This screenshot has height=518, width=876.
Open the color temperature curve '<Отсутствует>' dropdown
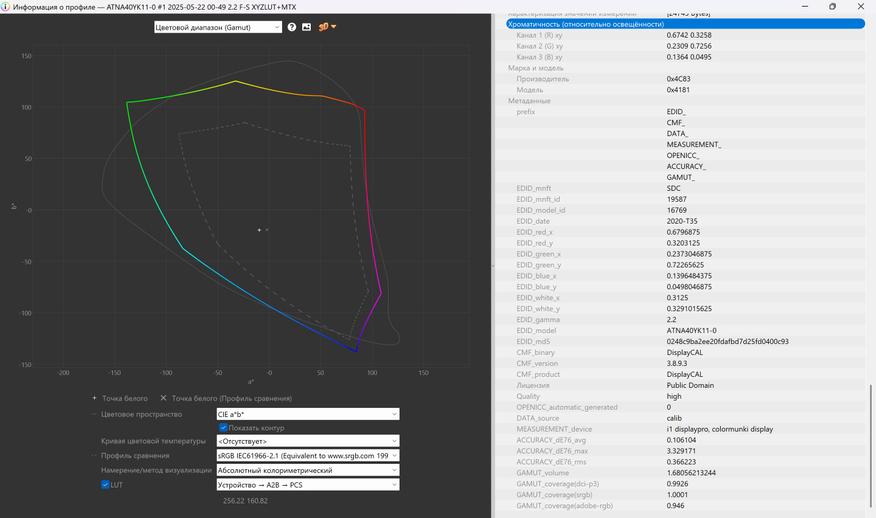[x=307, y=441]
